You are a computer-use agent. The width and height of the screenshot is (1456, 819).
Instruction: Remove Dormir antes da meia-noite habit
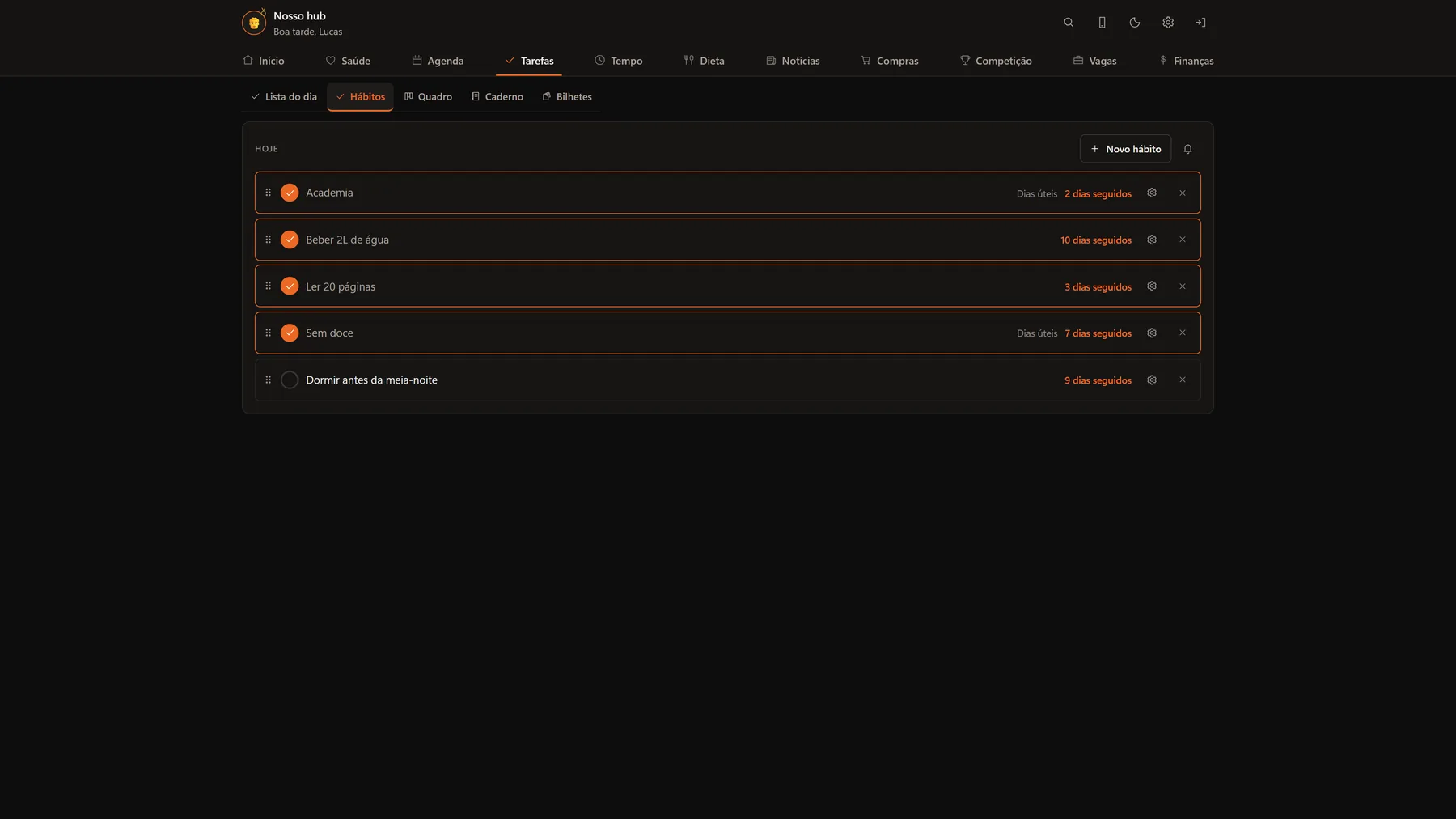[x=1183, y=380]
